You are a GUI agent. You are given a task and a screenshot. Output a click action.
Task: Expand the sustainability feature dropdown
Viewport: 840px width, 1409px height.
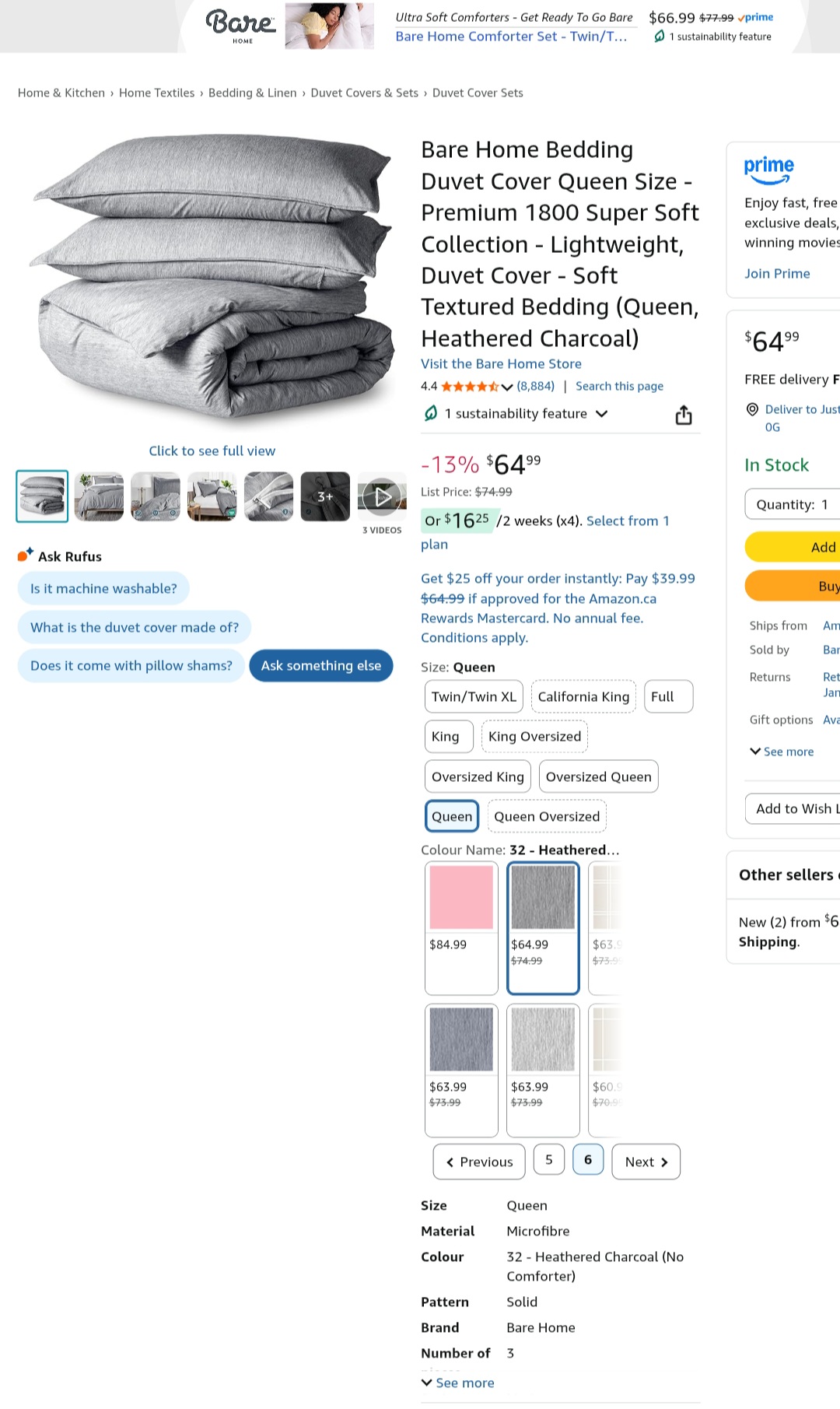601,414
